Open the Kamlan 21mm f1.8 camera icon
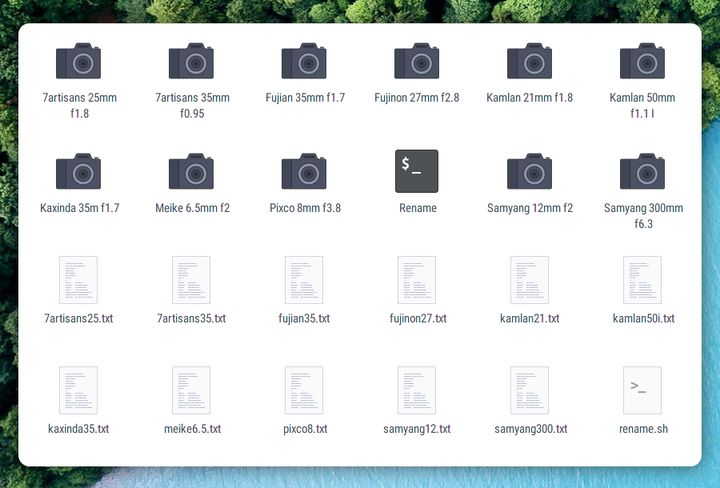 [x=529, y=61]
